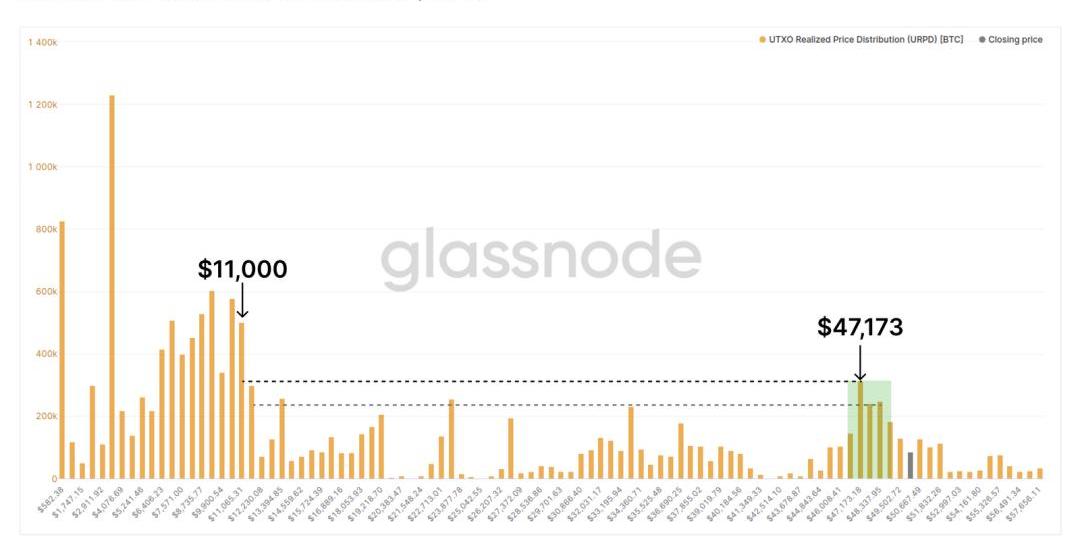Click the $57,656.11 x-axis label

click(x=1024, y=505)
